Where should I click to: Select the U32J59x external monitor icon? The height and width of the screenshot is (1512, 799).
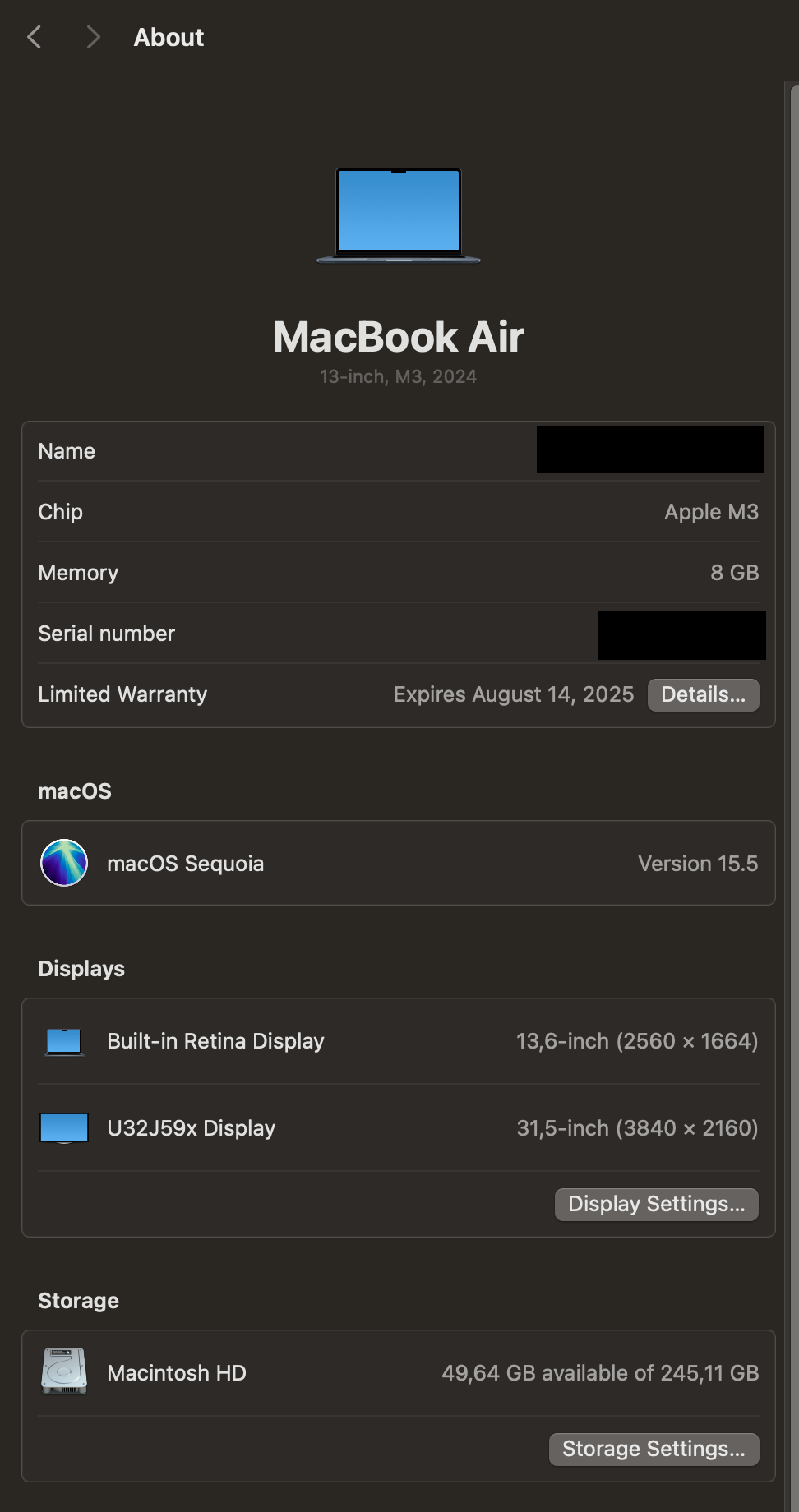[64, 1128]
